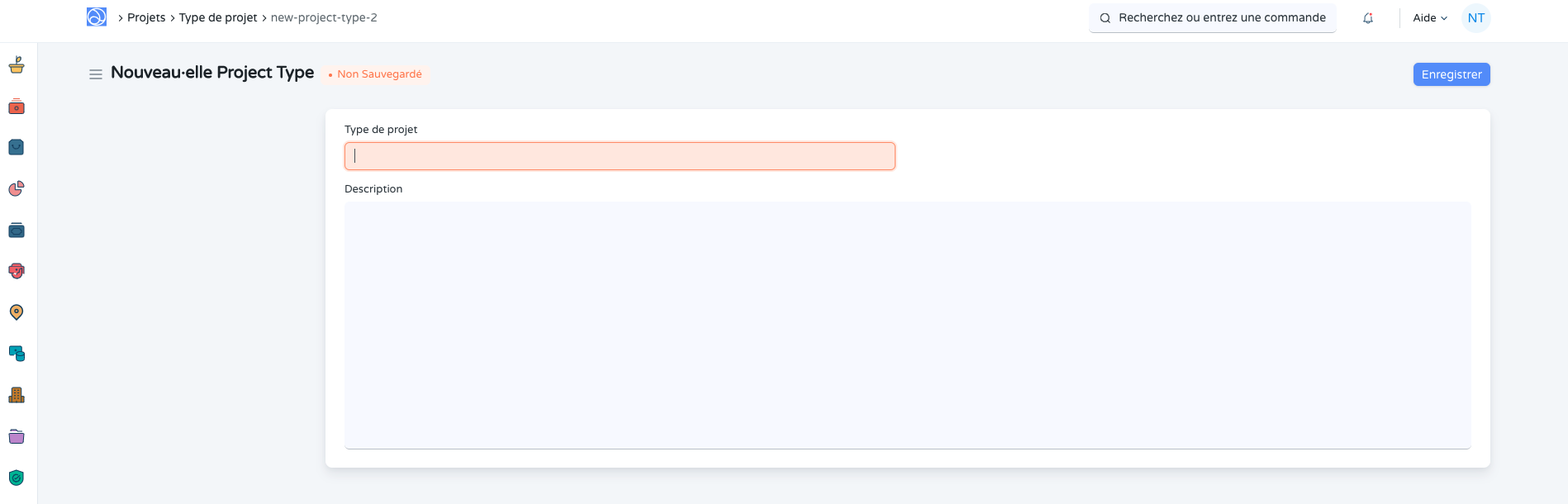Screen dimensions: 1568x504
Task: Open the NT user avatar menu
Action: pyautogui.click(x=1475, y=17)
